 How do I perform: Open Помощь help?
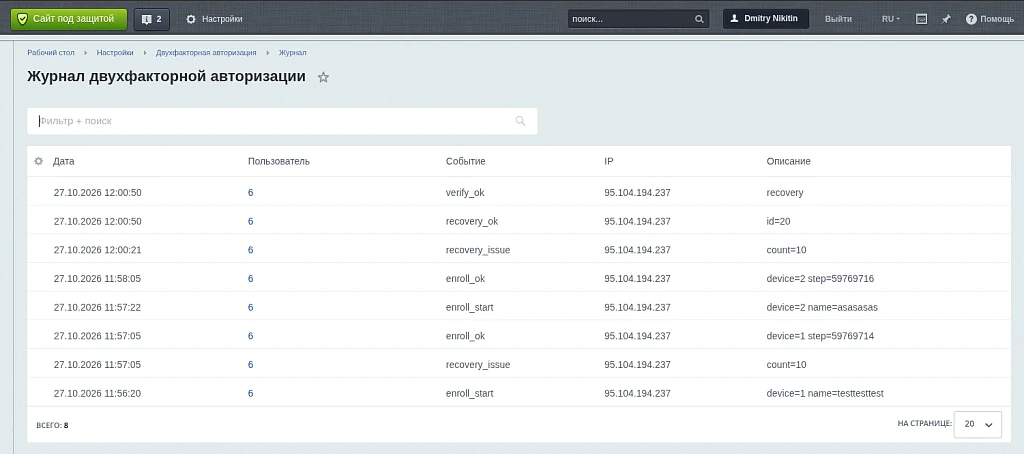990,19
